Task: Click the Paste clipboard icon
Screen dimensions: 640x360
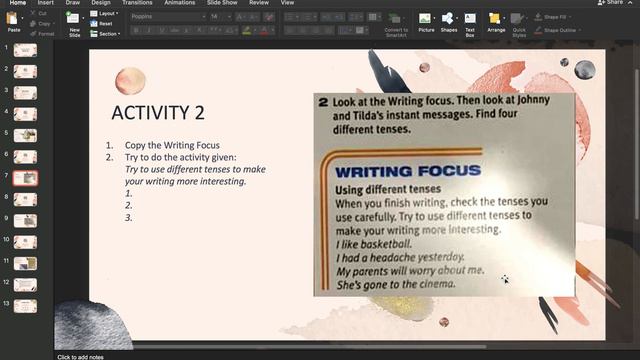Action: tap(12, 18)
